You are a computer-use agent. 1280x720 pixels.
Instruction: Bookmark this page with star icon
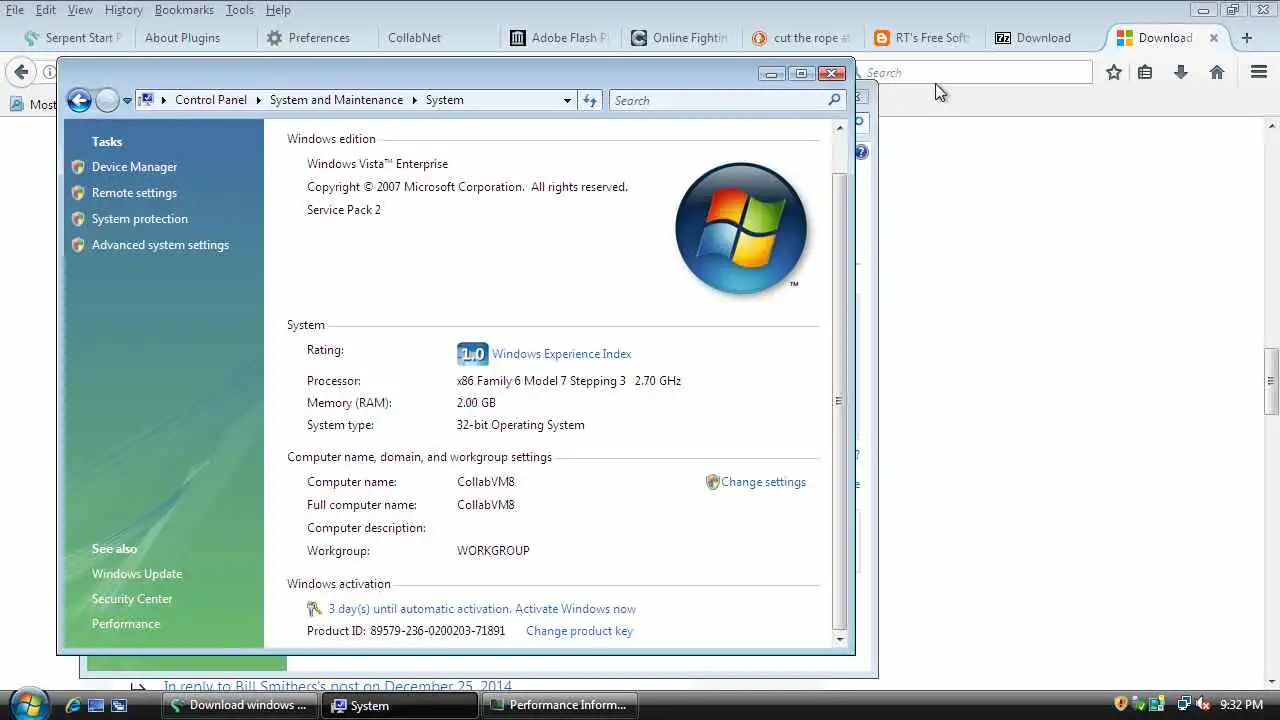click(1114, 72)
